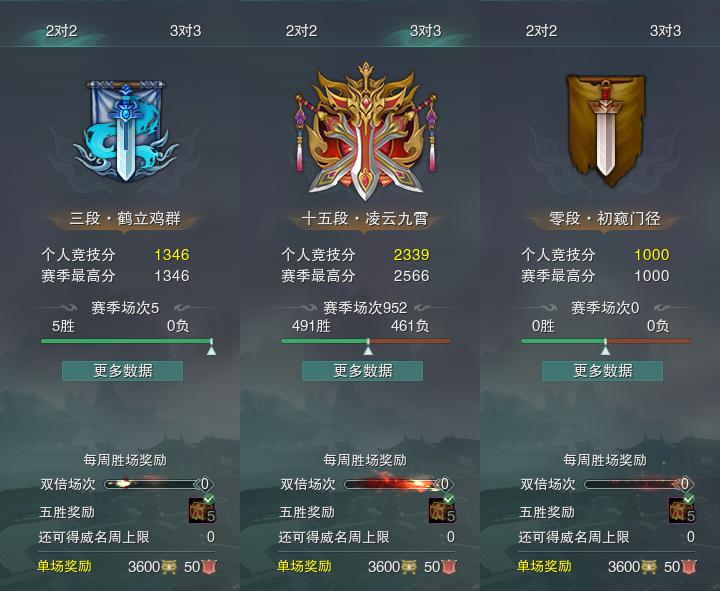Image resolution: width=720 pixels, height=591 pixels.
Task: Open 更多数据 in the left panel
Action: tap(123, 371)
